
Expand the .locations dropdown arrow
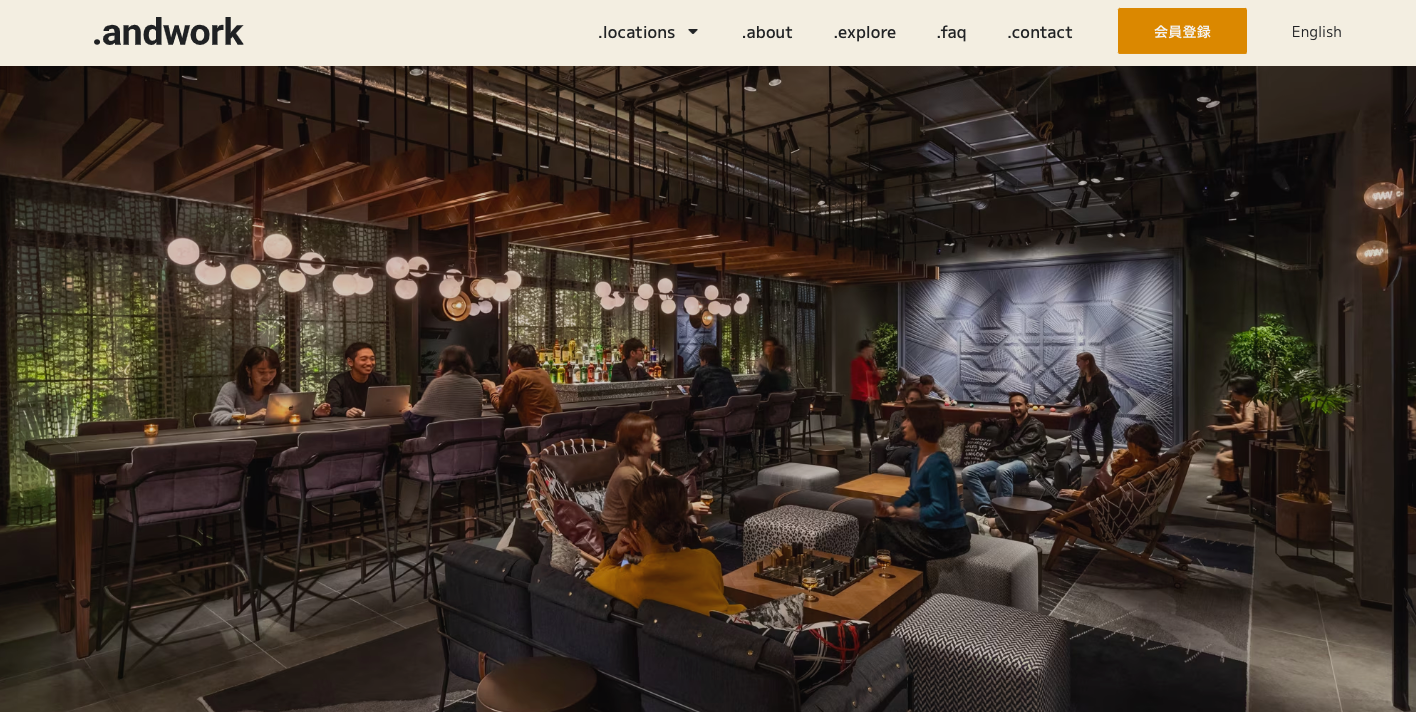pos(692,32)
